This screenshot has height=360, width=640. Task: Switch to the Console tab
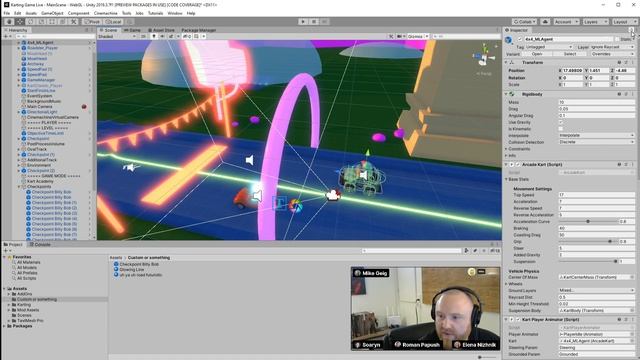[x=40, y=244]
